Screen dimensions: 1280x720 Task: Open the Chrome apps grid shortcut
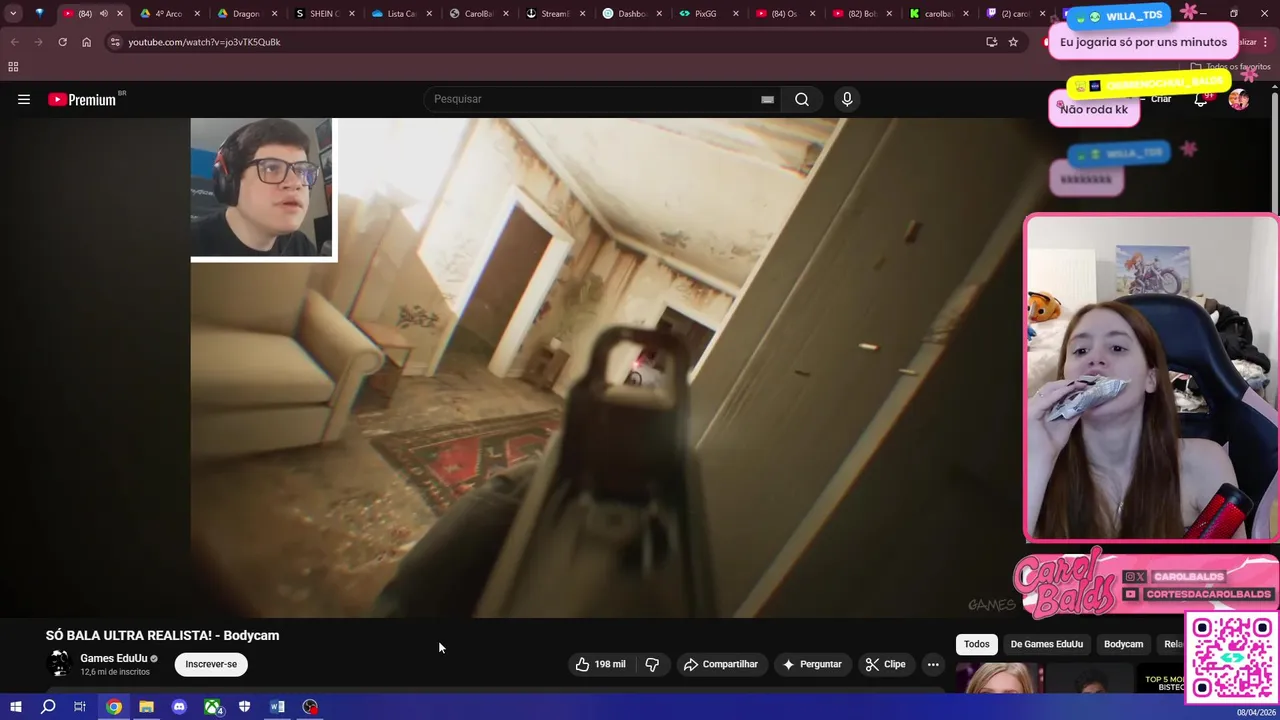pyautogui.click(x=13, y=66)
